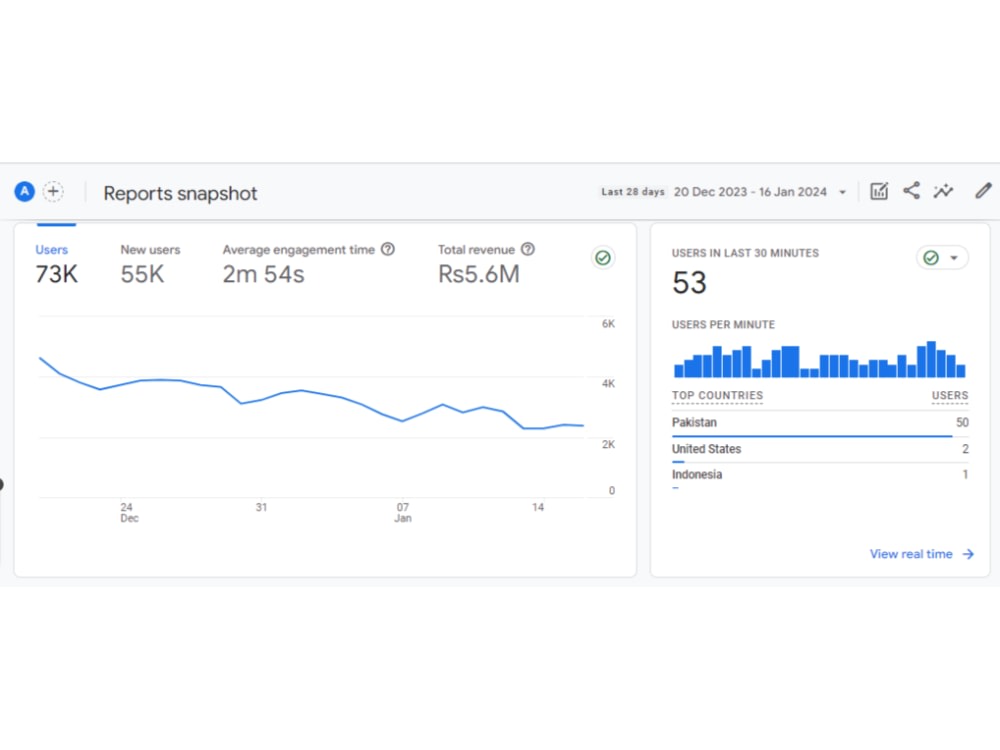1000x750 pixels.
Task: Click the 2m 54s engagement value
Action: pos(263,274)
